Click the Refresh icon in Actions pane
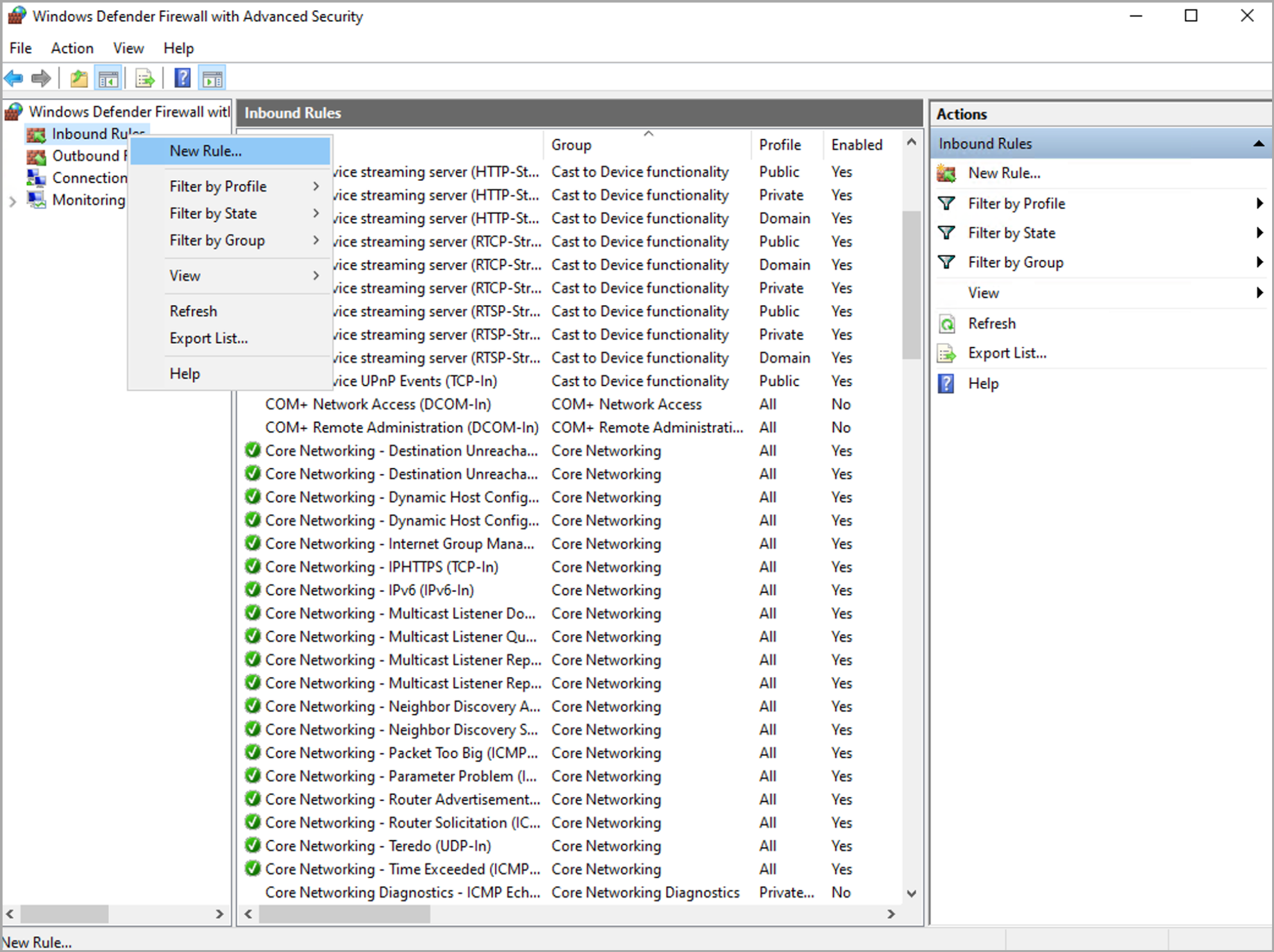This screenshot has height=952, width=1274. [x=947, y=324]
